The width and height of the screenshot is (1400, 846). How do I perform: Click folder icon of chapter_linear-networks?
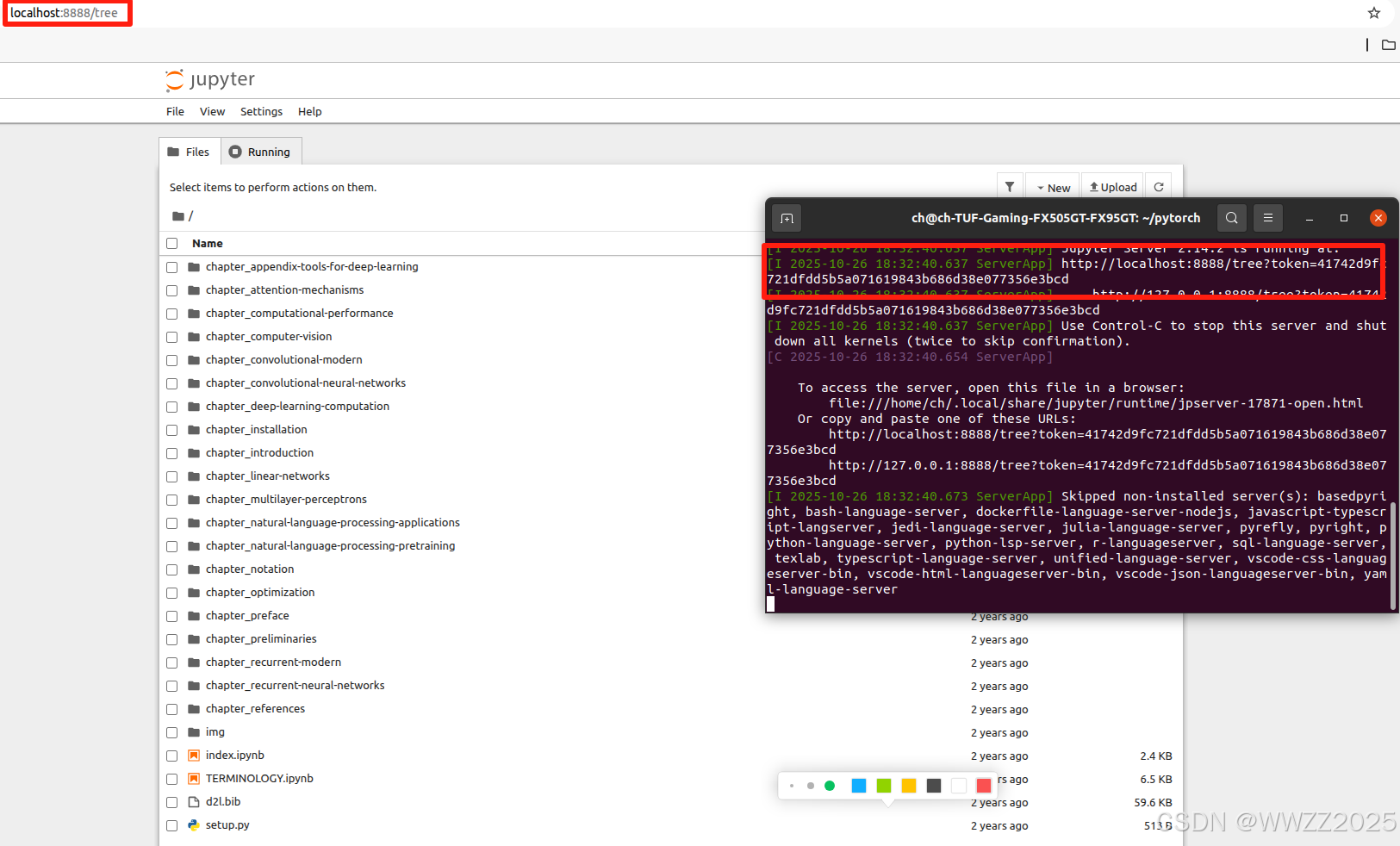pyautogui.click(x=194, y=476)
